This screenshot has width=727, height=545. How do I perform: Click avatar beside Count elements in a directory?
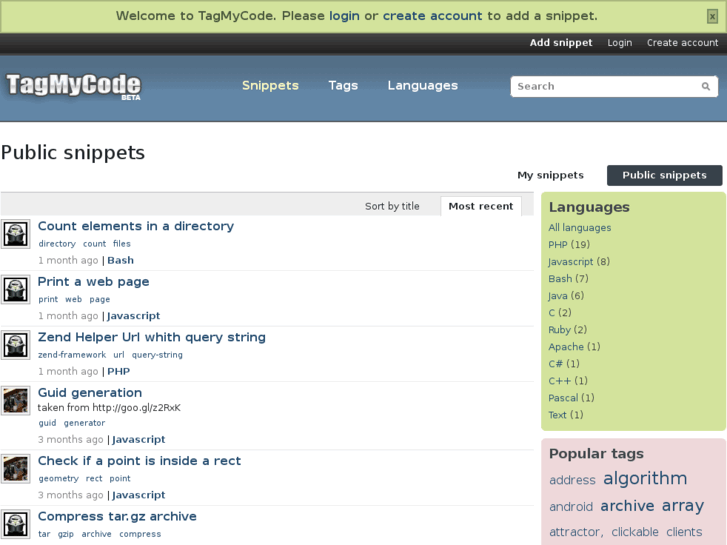pos(16,234)
